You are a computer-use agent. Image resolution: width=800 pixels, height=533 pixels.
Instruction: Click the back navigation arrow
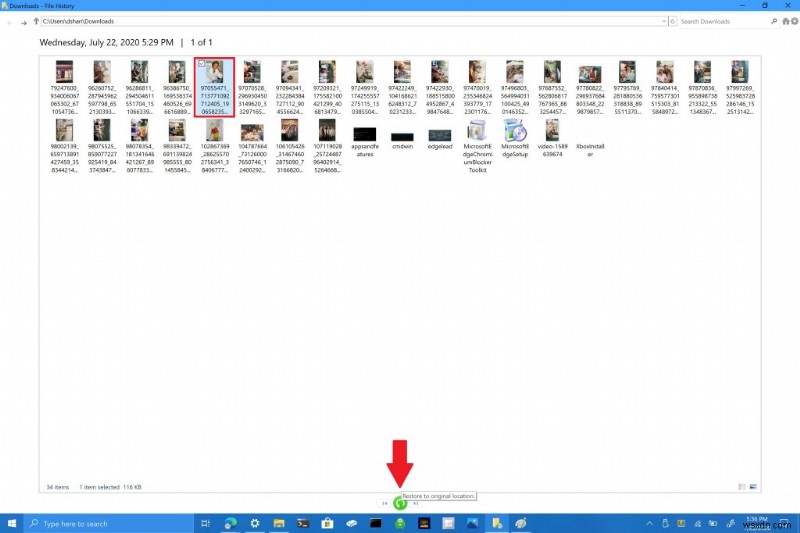10,22
